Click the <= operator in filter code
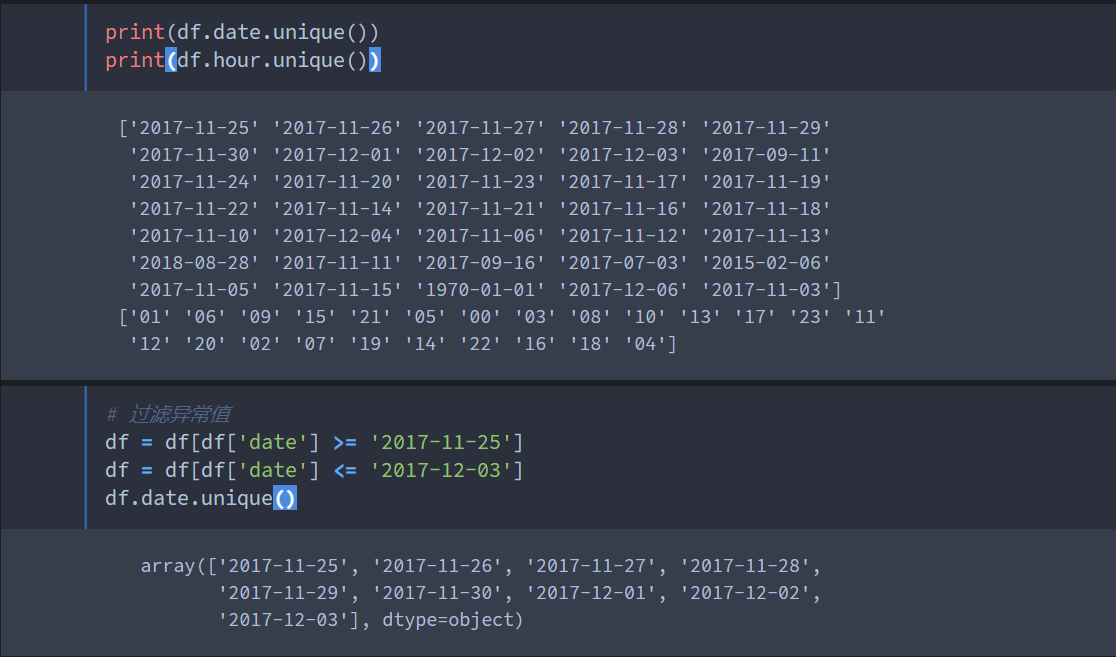The width and height of the screenshot is (1116, 657). point(344,470)
